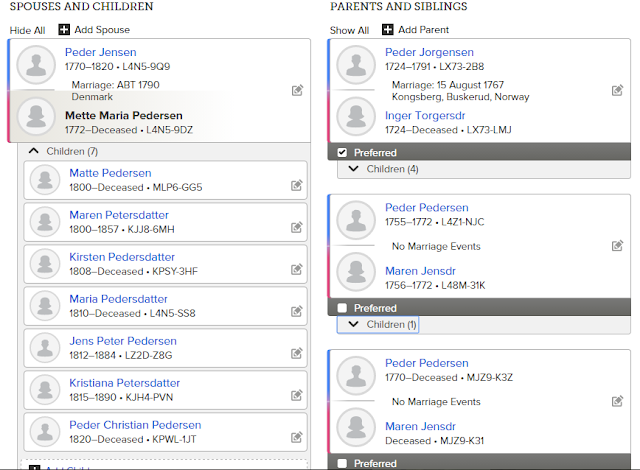This screenshot has height=470, width=640.
Task: Edit relationship for Jens Peter Pedersen
Action: pyautogui.click(x=297, y=353)
